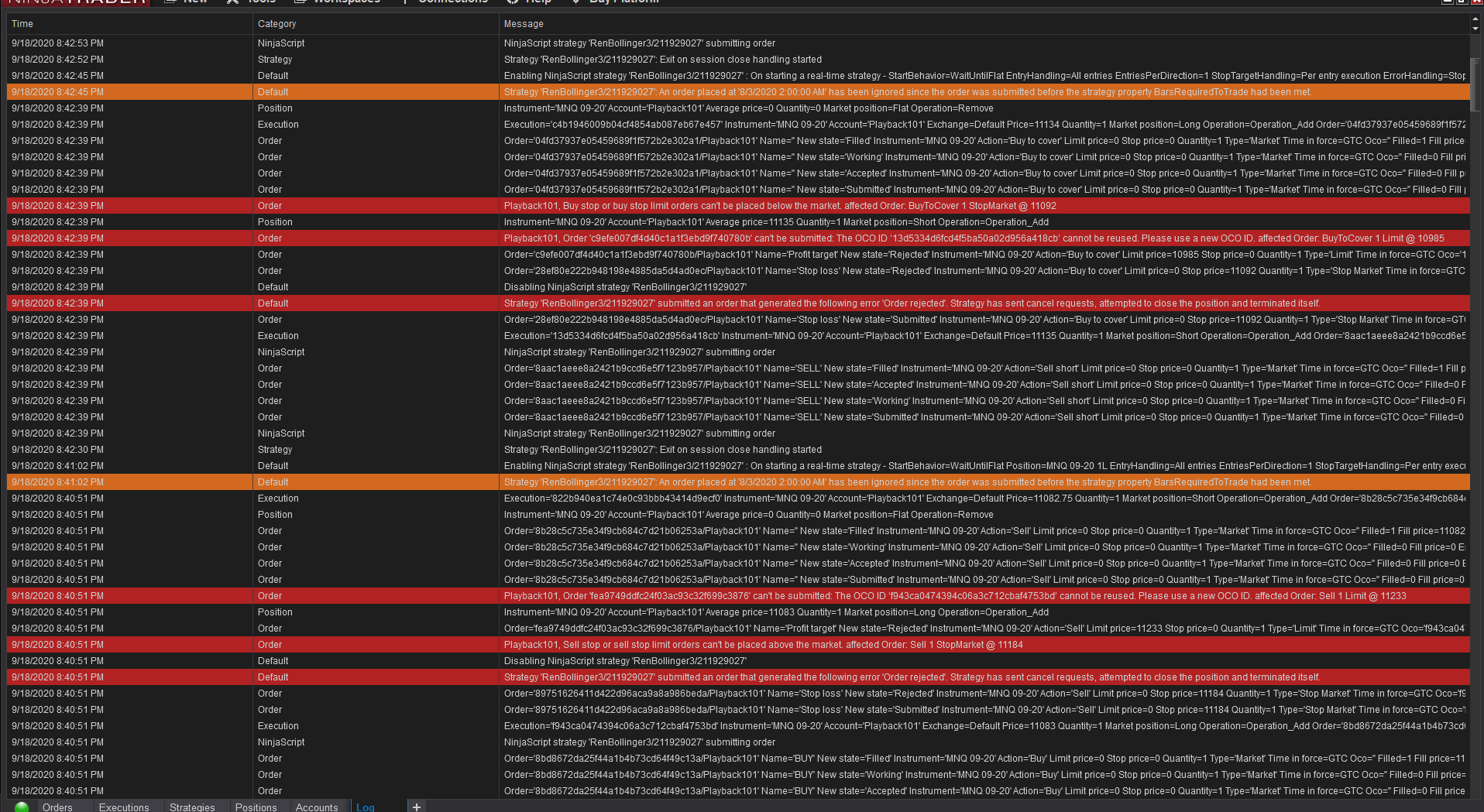The height and width of the screenshot is (812, 1484).
Task: Select the 8:42:52 PM 'Exit on session close' row
Action: (738, 60)
